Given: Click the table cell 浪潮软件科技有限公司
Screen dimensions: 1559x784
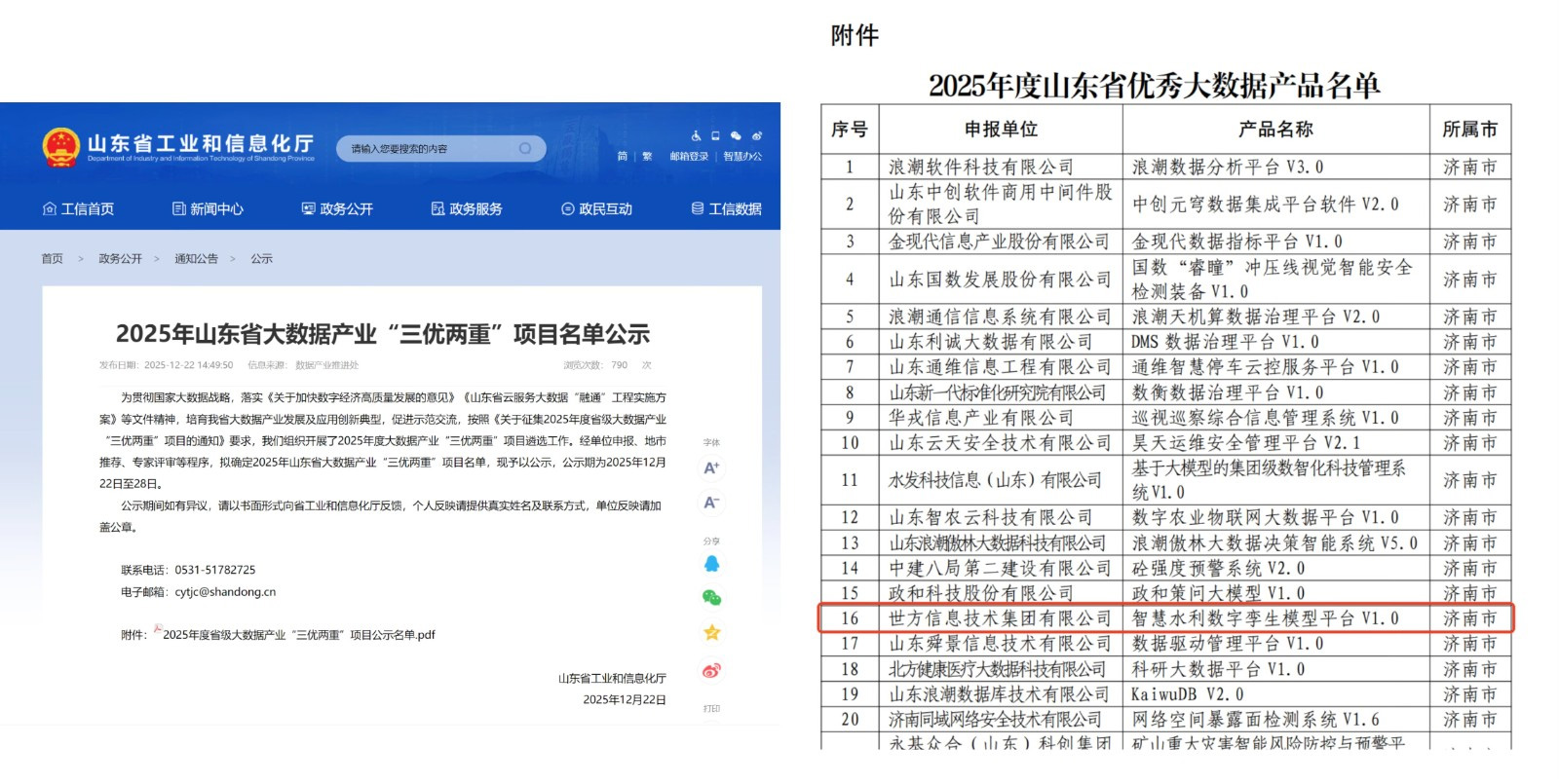Looking at the screenshot, I should [x=1001, y=167].
